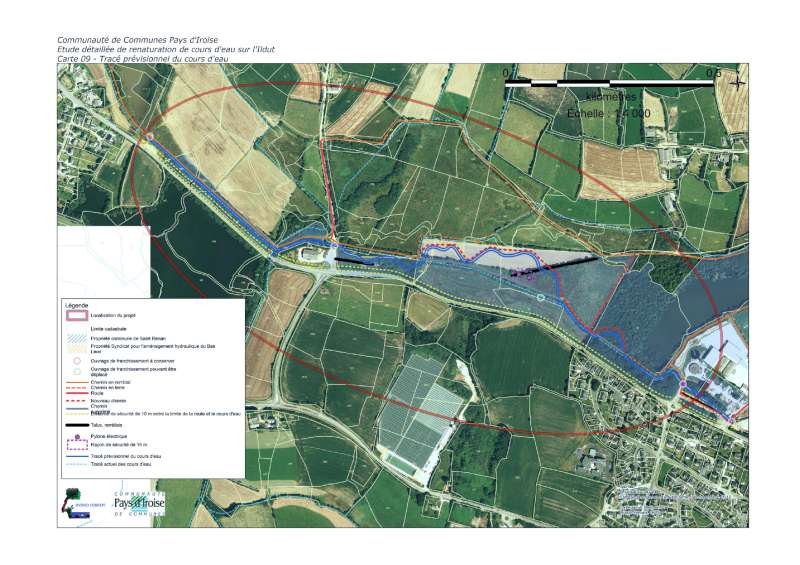Click the pink 'Localisation du projet' legend symbol

click(x=76, y=314)
